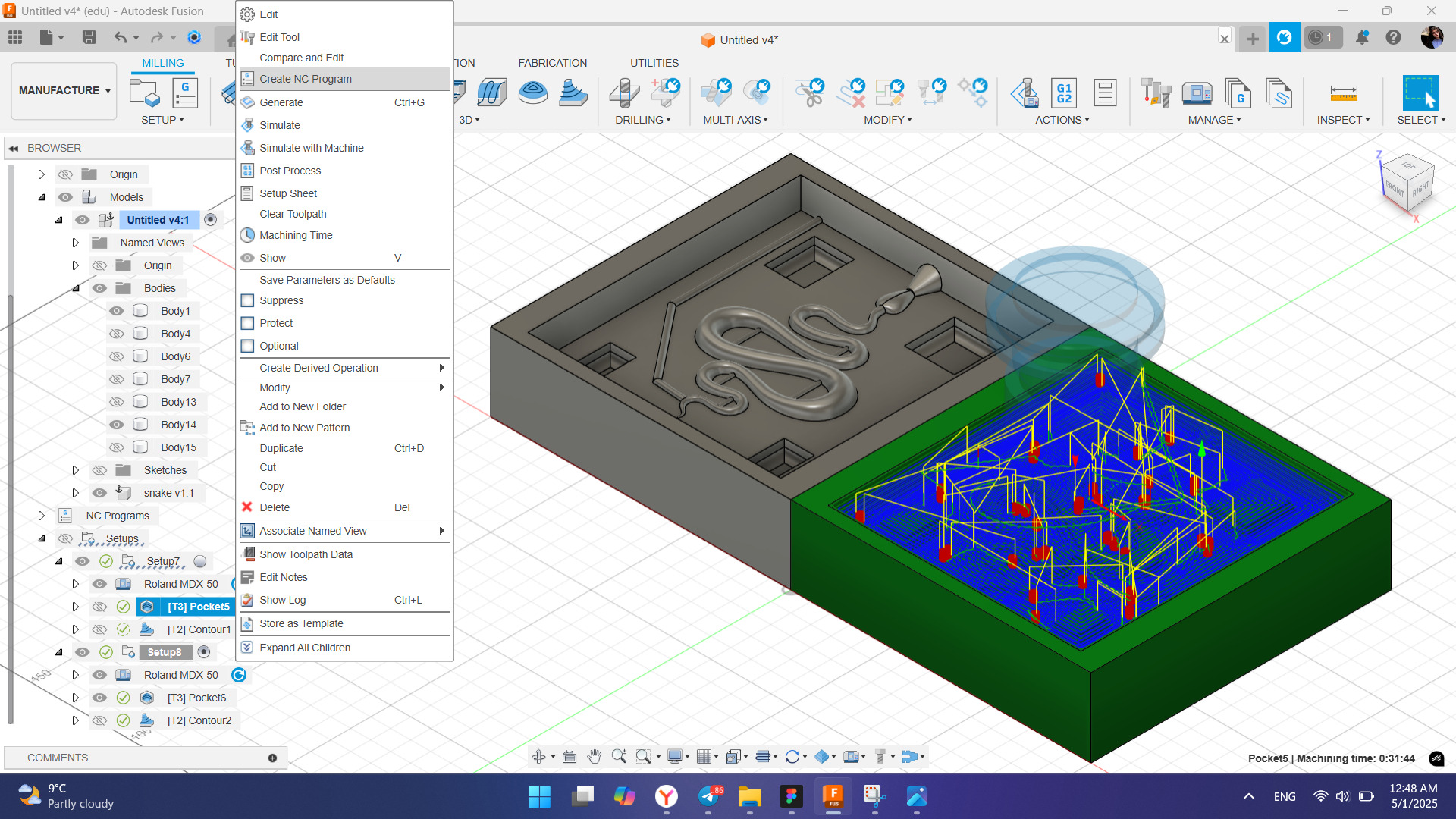The width and height of the screenshot is (1456, 819).
Task: Tick the Protect checkbox in context menu
Action: 247,323
